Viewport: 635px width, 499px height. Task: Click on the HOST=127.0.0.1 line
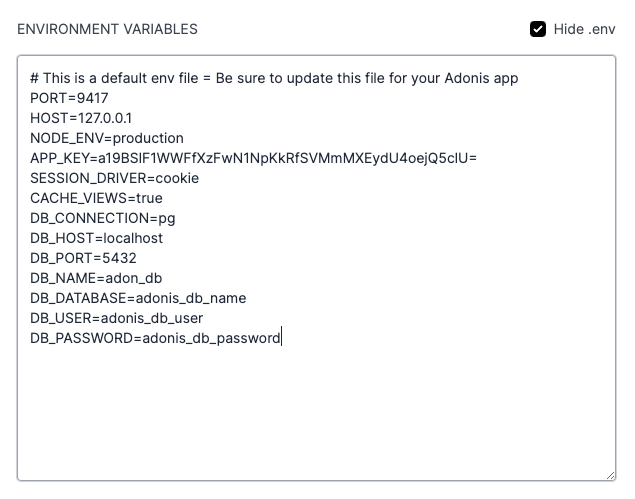click(x=81, y=118)
